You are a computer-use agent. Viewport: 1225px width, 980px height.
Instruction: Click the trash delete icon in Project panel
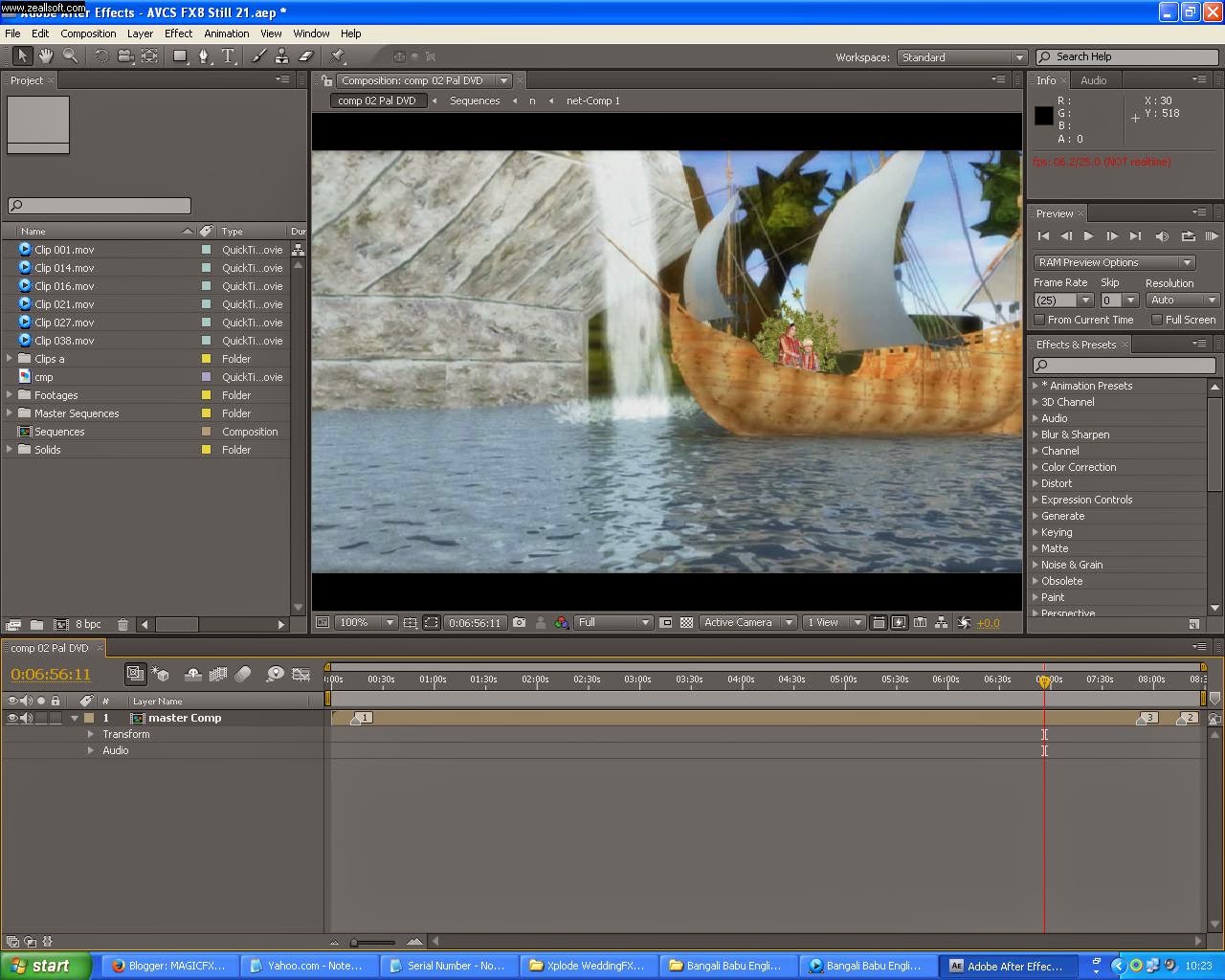click(122, 624)
